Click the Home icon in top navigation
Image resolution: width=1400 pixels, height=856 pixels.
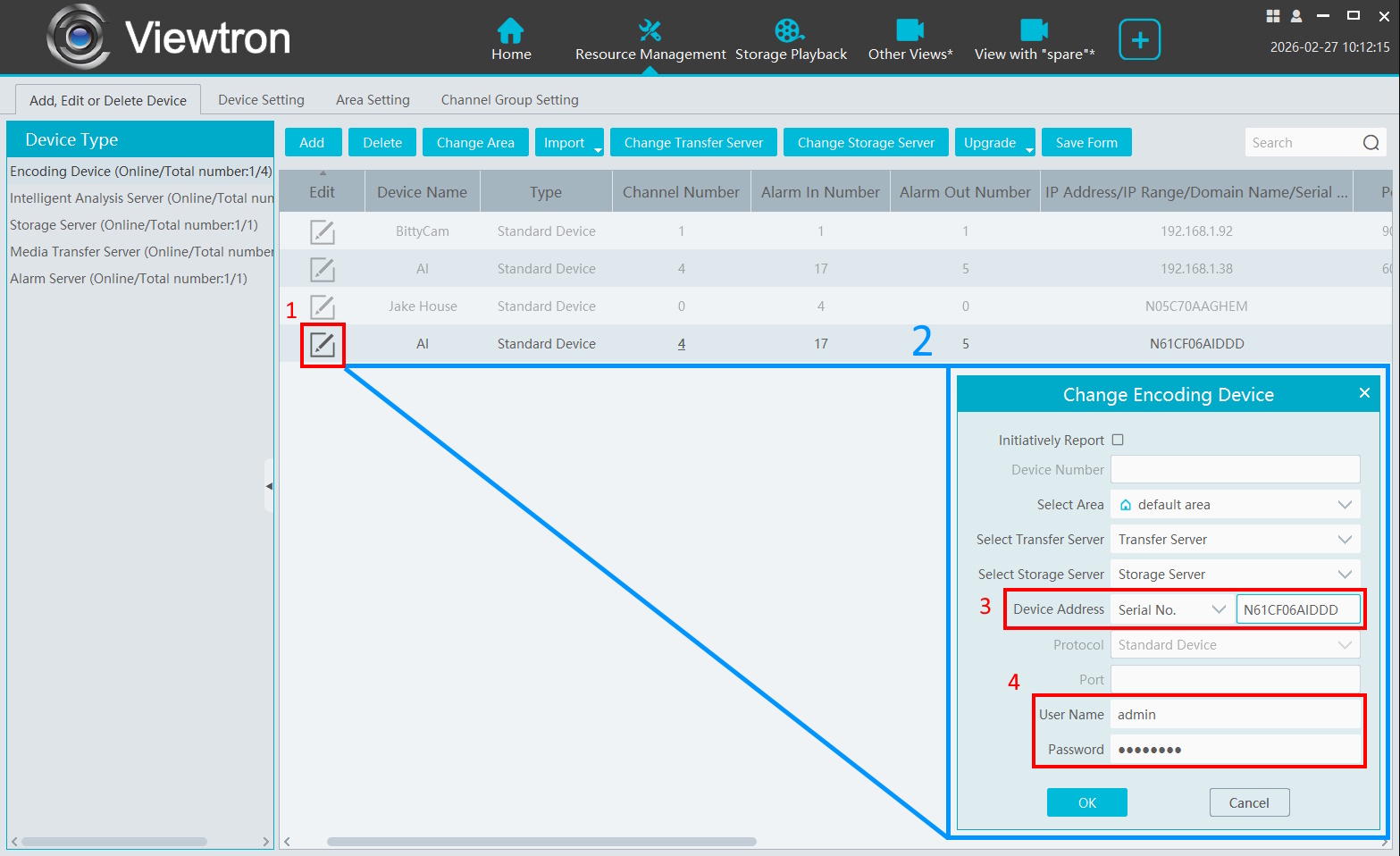(x=510, y=31)
